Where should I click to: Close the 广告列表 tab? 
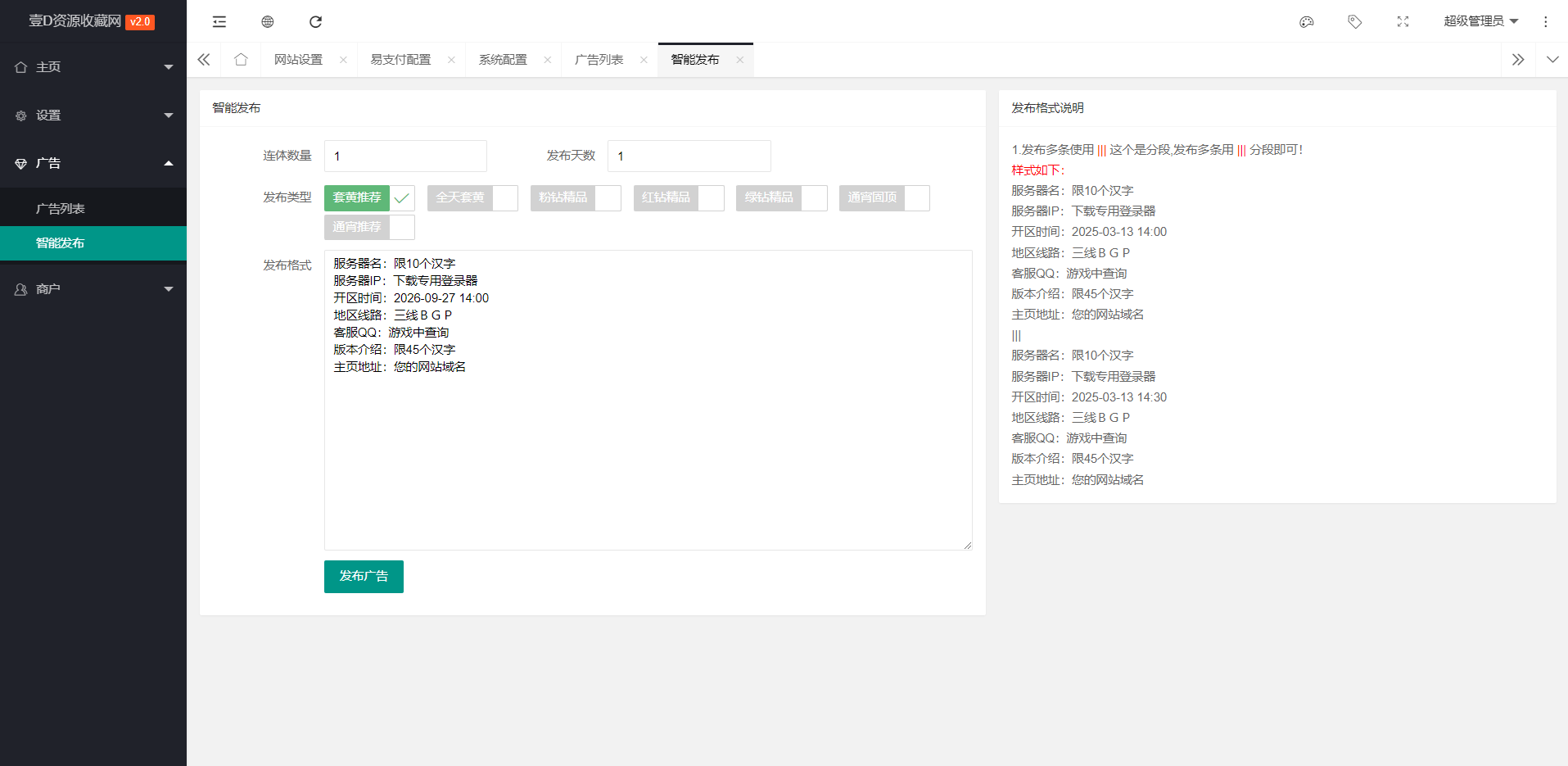click(x=644, y=60)
